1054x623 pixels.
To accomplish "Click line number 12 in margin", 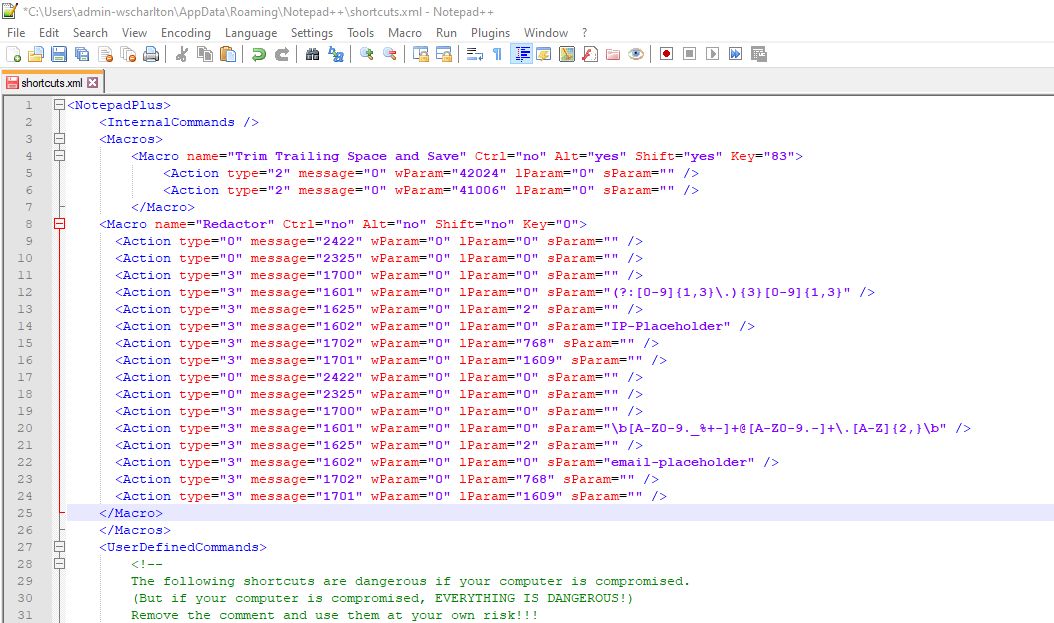I will (25, 292).
